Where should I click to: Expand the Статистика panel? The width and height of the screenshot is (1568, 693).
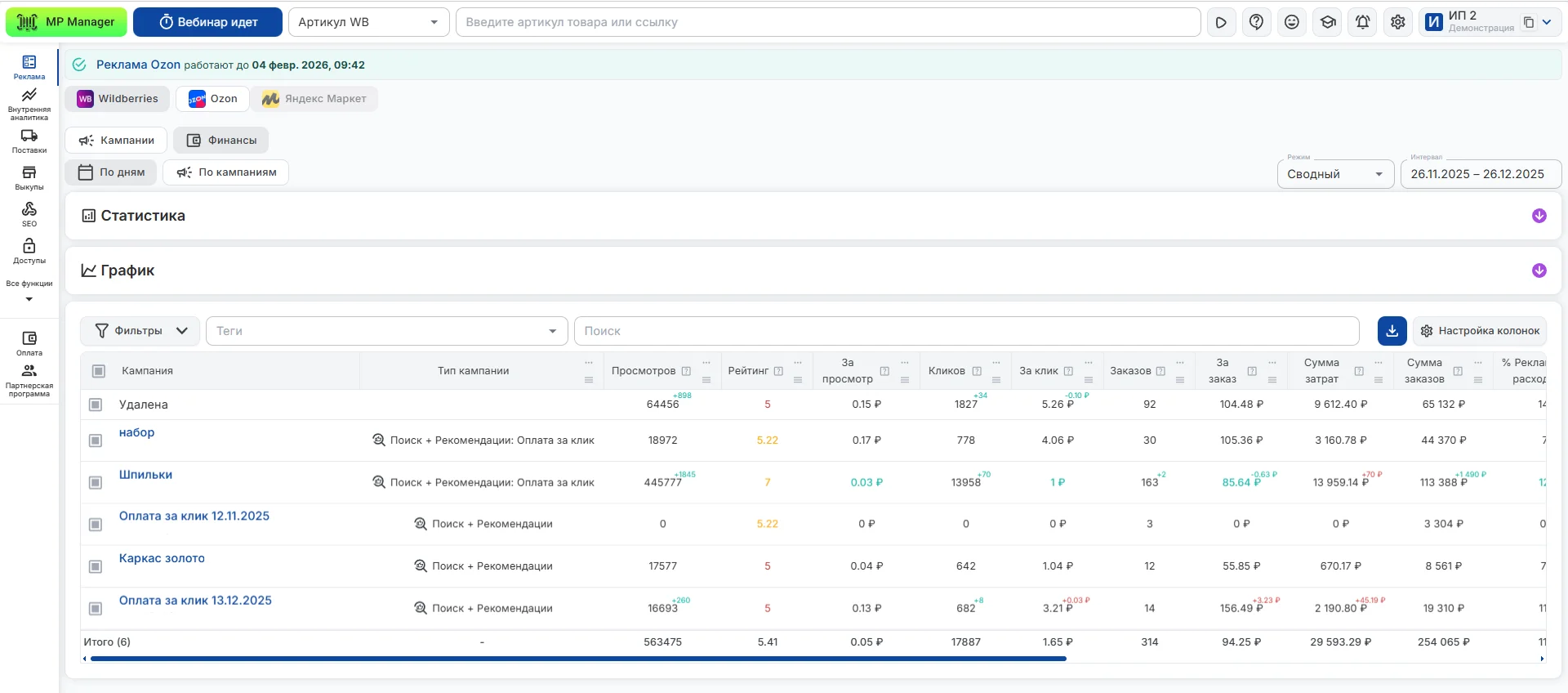(x=1539, y=216)
